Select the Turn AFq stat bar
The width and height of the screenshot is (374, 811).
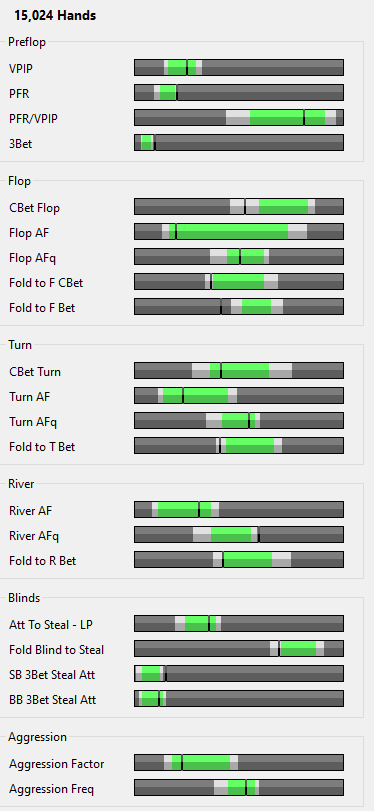[x=239, y=420]
